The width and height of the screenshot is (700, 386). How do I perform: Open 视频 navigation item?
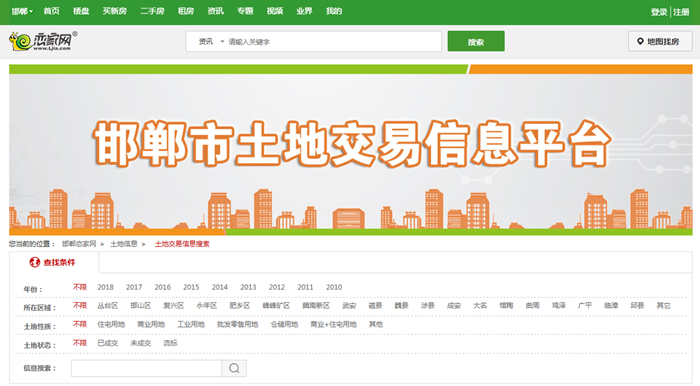(275, 11)
